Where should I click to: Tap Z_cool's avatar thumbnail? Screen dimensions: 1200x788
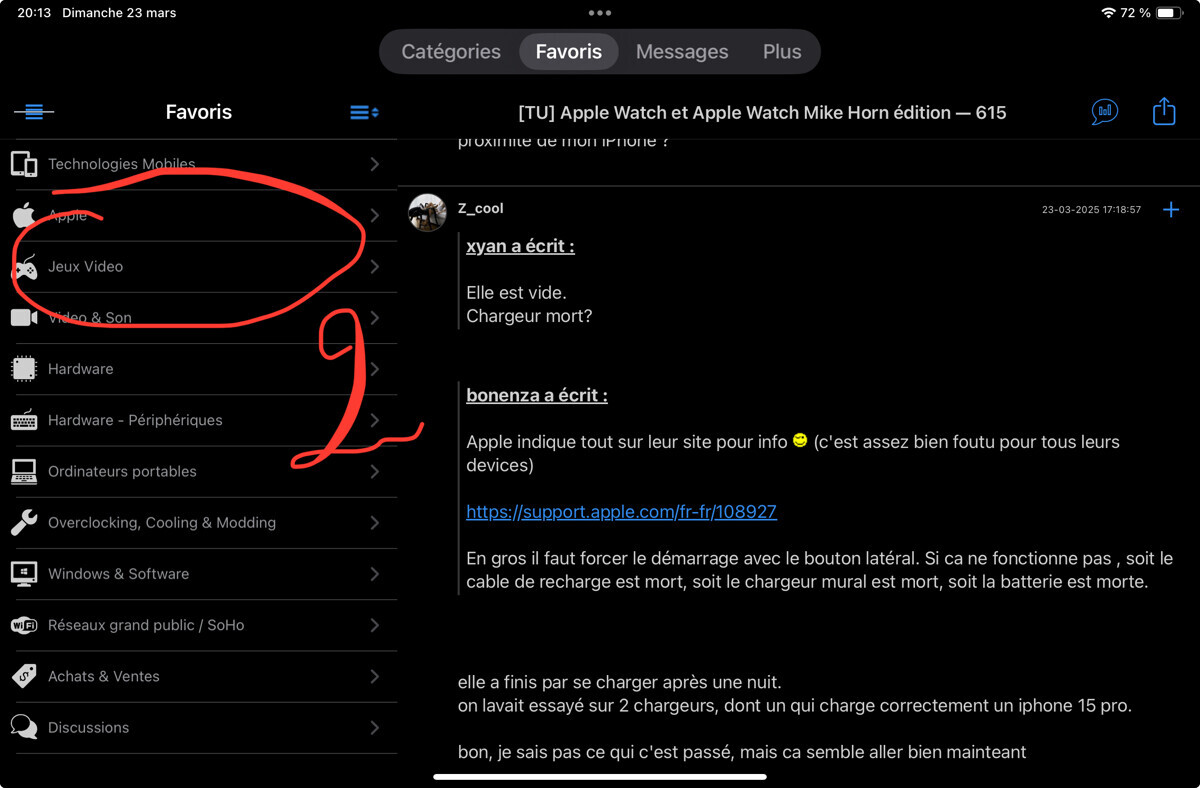pyautogui.click(x=427, y=212)
